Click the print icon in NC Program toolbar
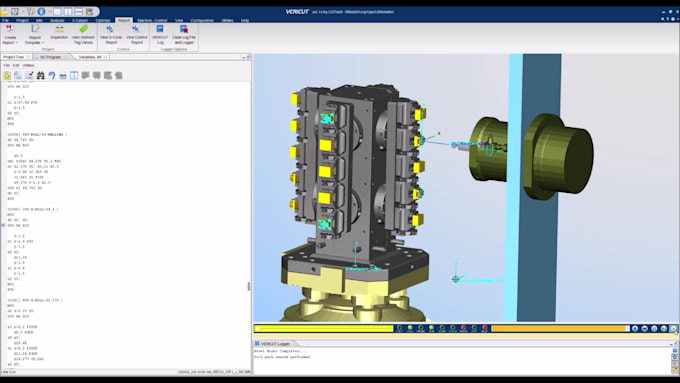The height and width of the screenshot is (383, 680). point(63,75)
